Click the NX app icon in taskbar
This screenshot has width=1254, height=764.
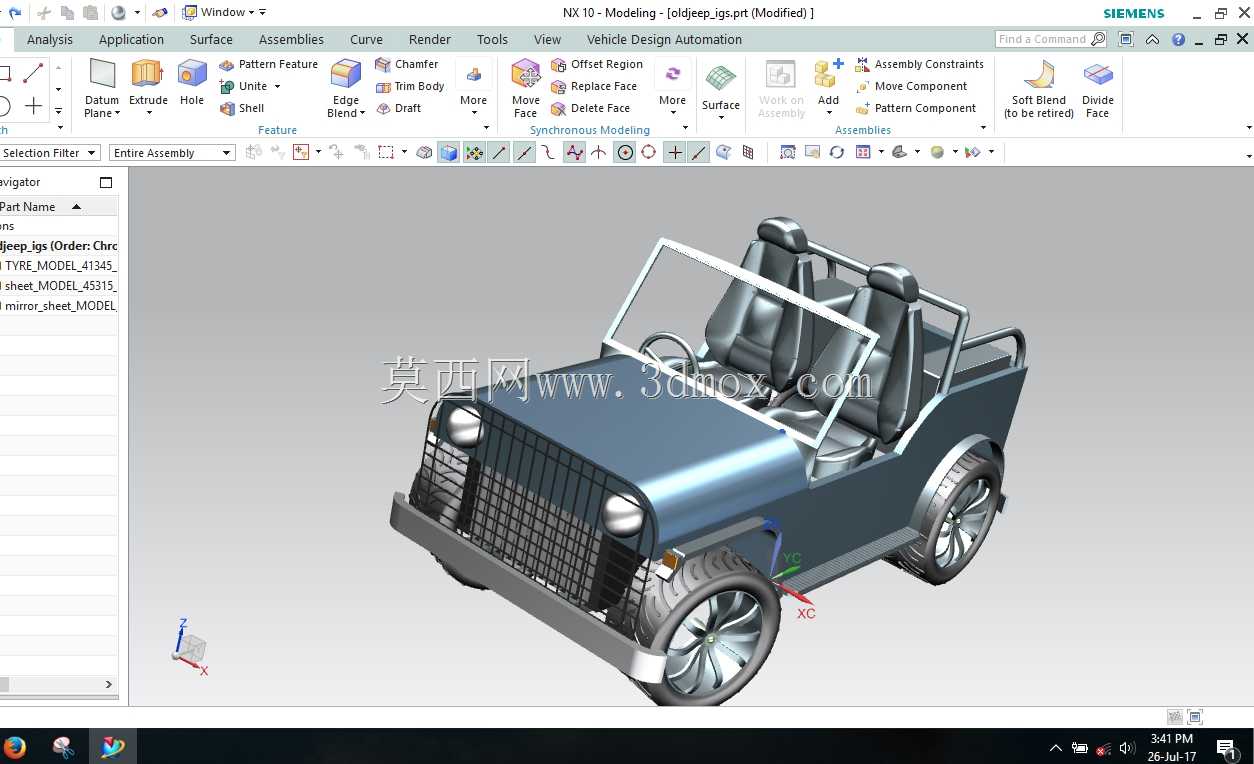point(113,746)
